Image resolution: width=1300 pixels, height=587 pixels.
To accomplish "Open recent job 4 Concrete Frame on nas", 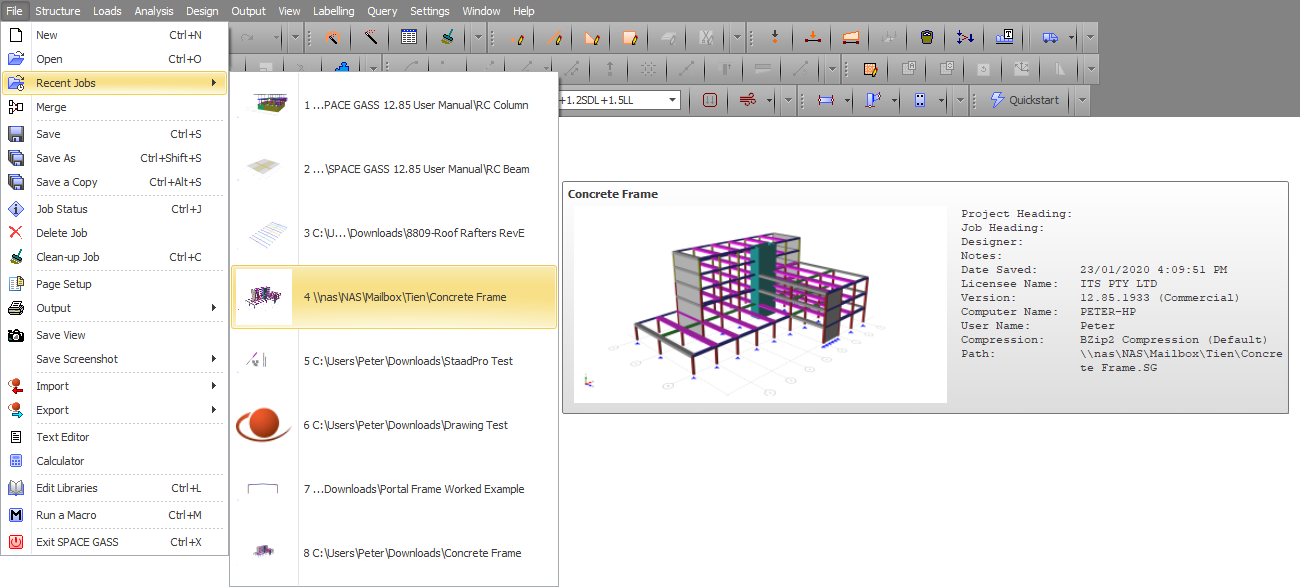I will [394, 297].
